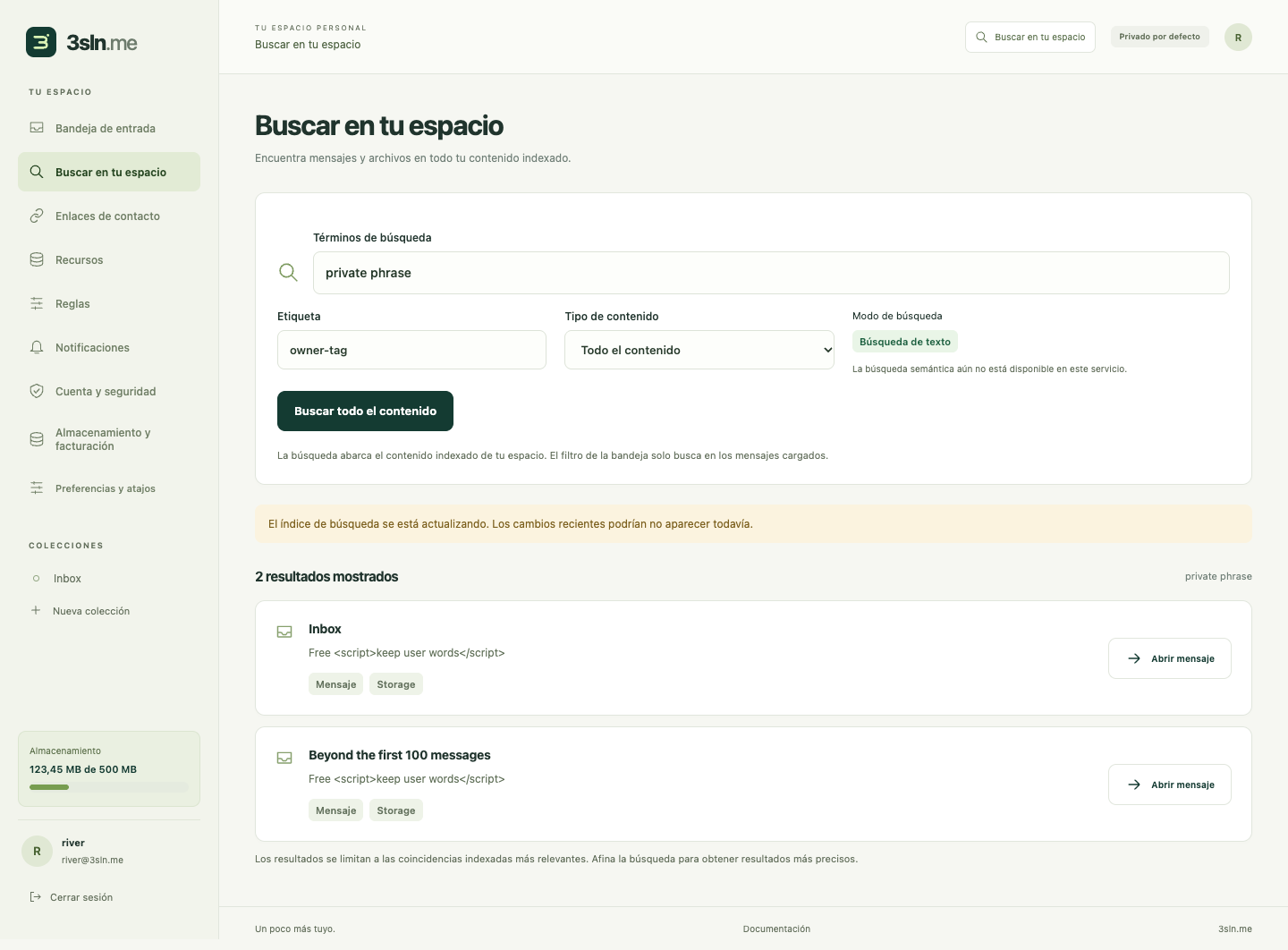Click the river avatar circle in the sidebar
Image resolution: width=1288 pixels, height=950 pixels.
pos(37,852)
